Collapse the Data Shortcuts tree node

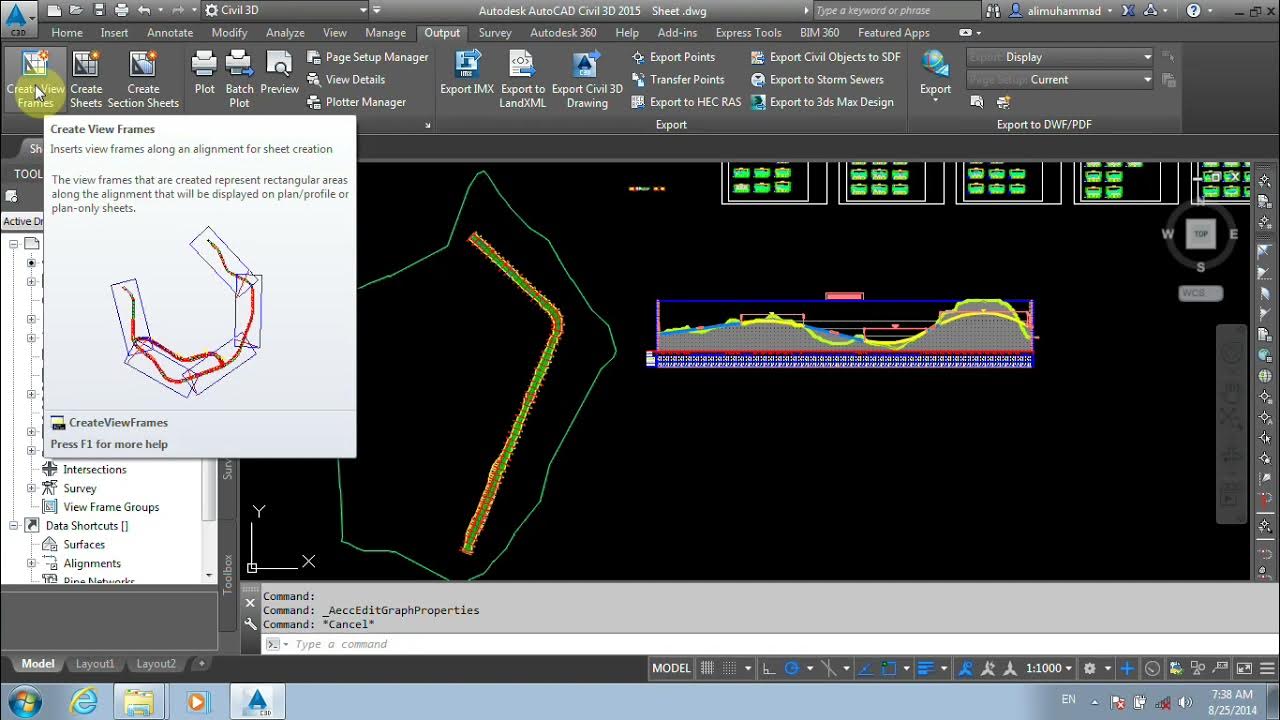click(14, 525)
